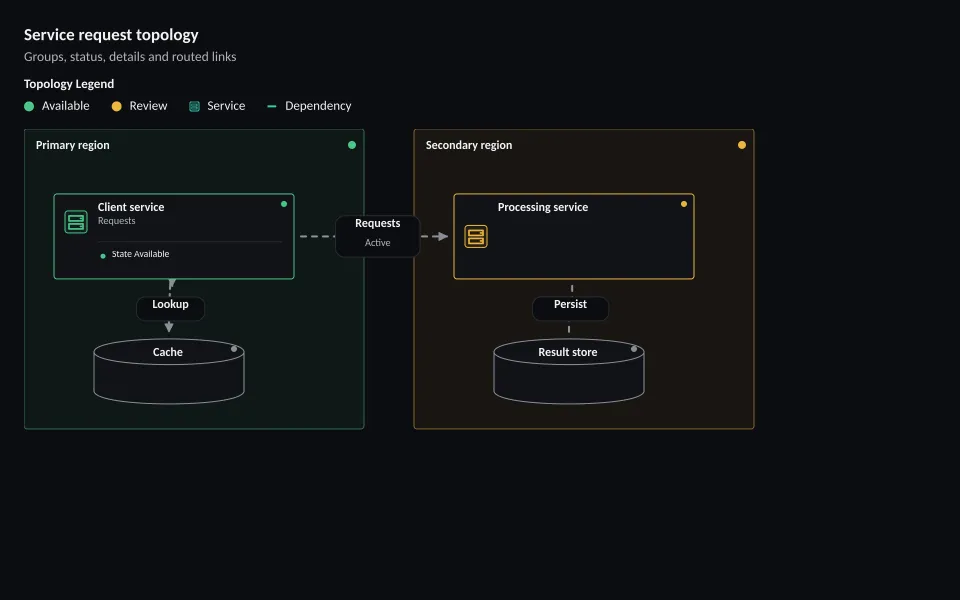Click the Cache label text
Viewport: 960px width, 600px height.
click(168, 352)
